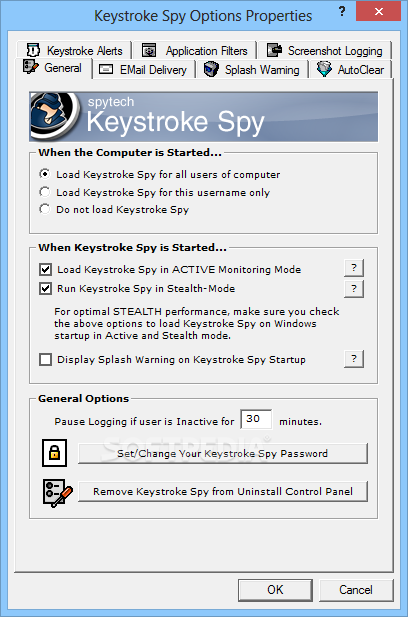The height and width of the screenshot is (617, 408).
Task: Open help for ACTIVE Monitoring Mode
Action: click(354, 268)
